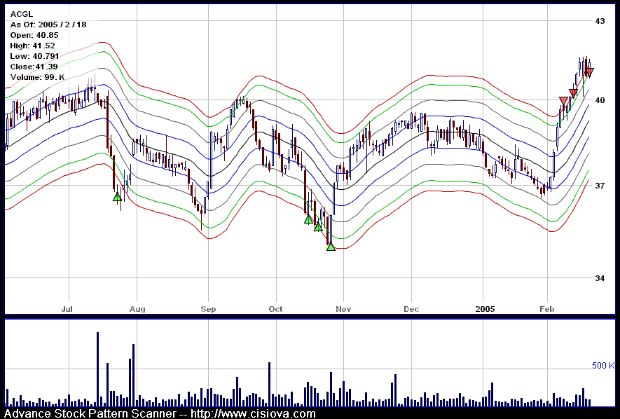Click the 'Close:41.39' value
Screen dimensions: 620x419
34,67
